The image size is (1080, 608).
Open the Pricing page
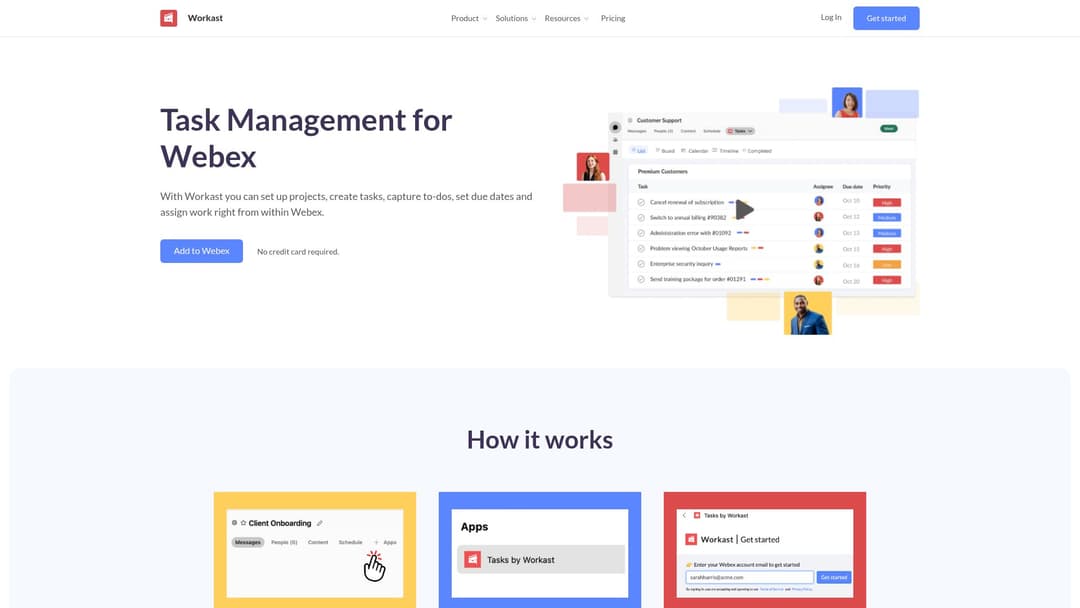613,19
